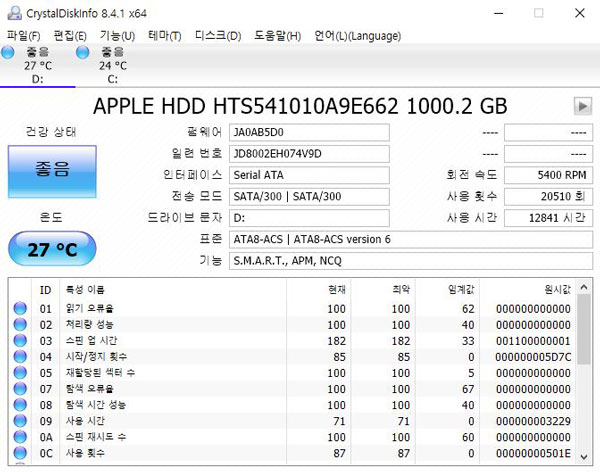Click raw value 0000000501E
The height and width of the screenshot is (472, 600).
click(x=533, y=453)
